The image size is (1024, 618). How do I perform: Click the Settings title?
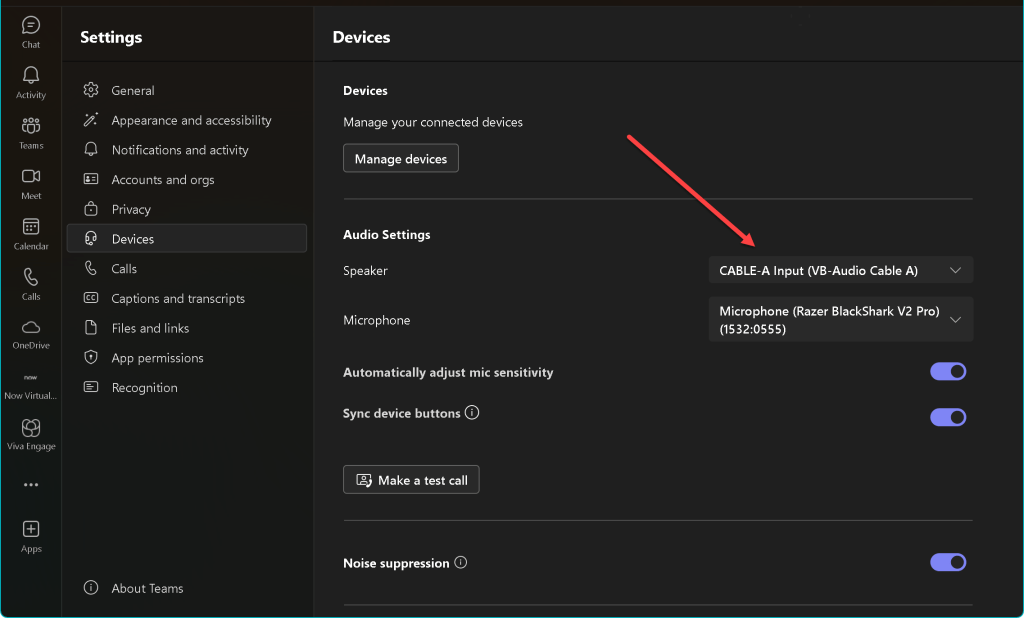(111, 37)
